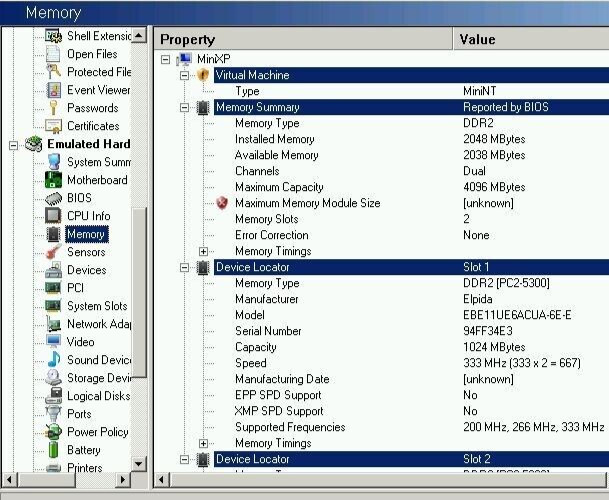Click the Value column header

531,39
